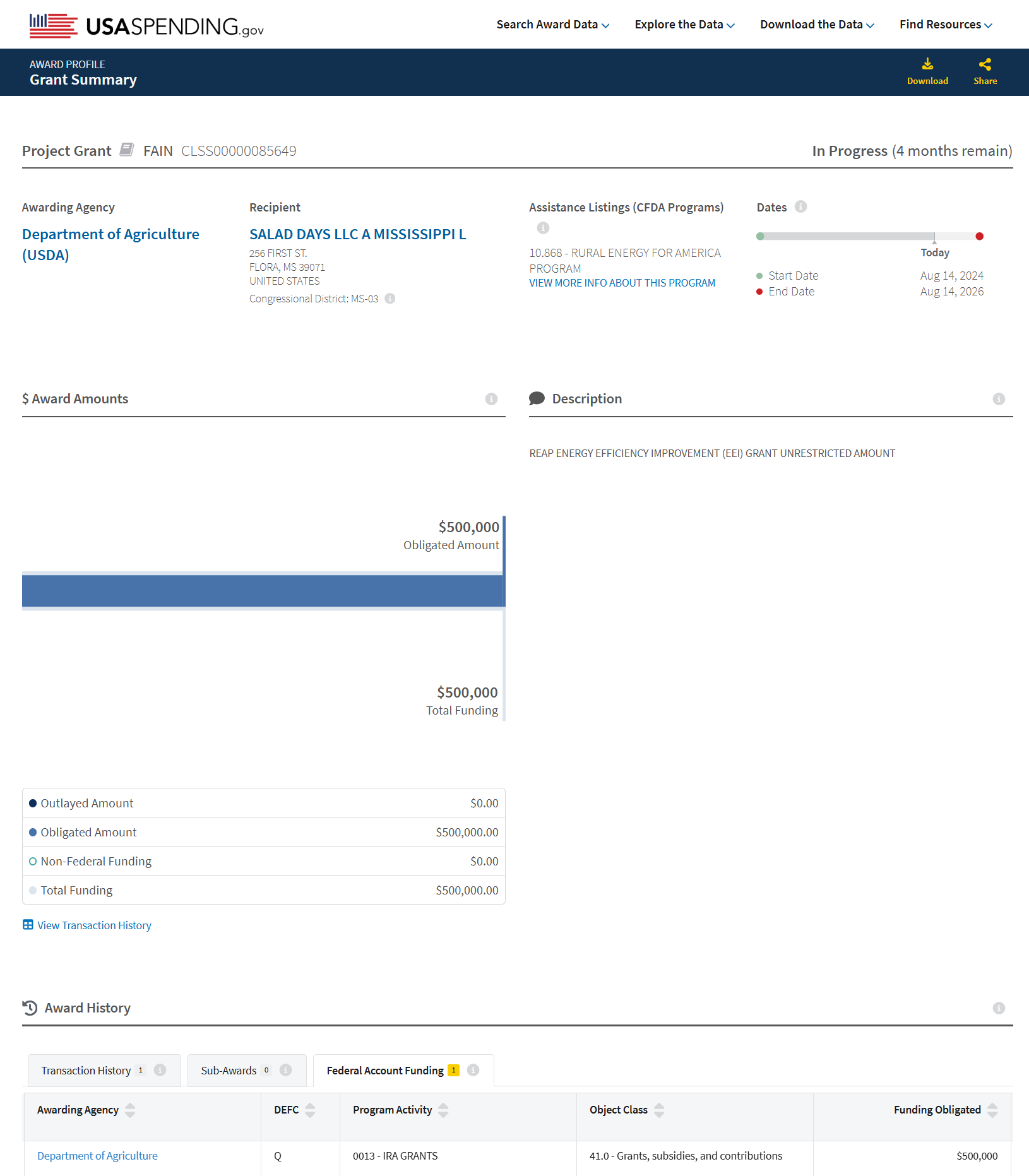Click the Start Date value 'Aug 14, 2024'
Image resolution: width=1029 pixels, height=1176 pixels.
(952, 276)
